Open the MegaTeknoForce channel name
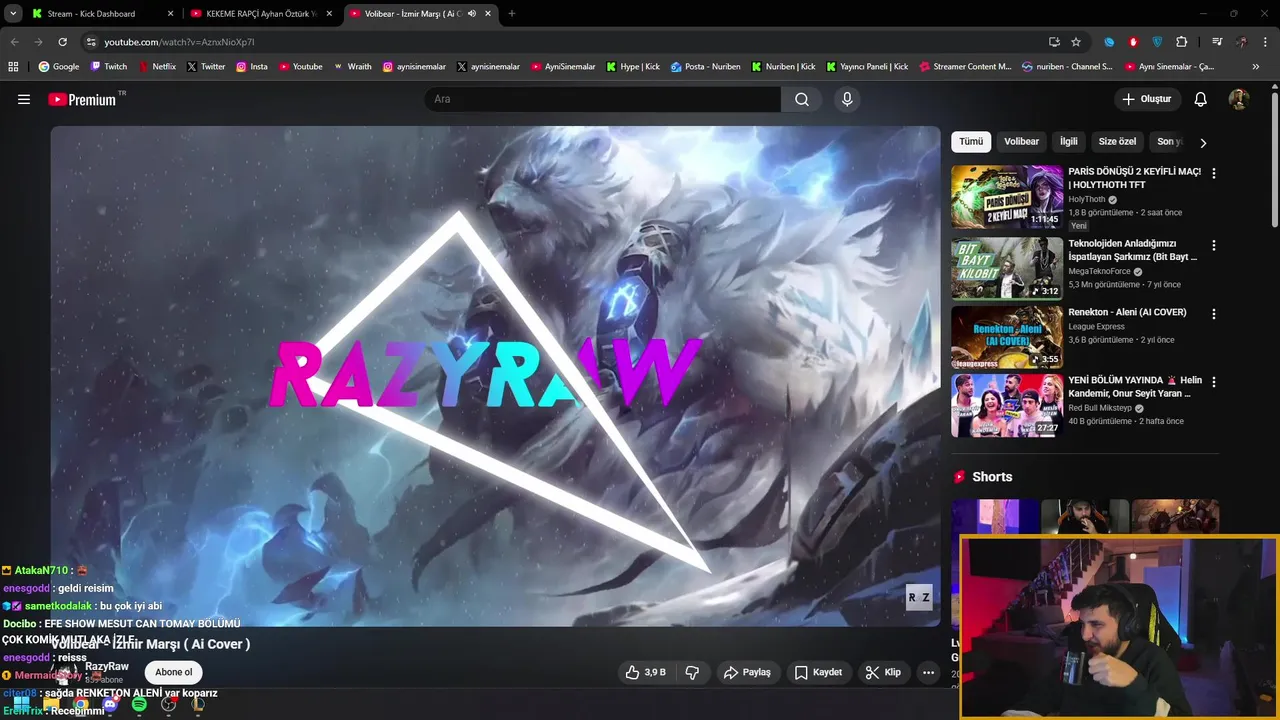 point(1099,271)
